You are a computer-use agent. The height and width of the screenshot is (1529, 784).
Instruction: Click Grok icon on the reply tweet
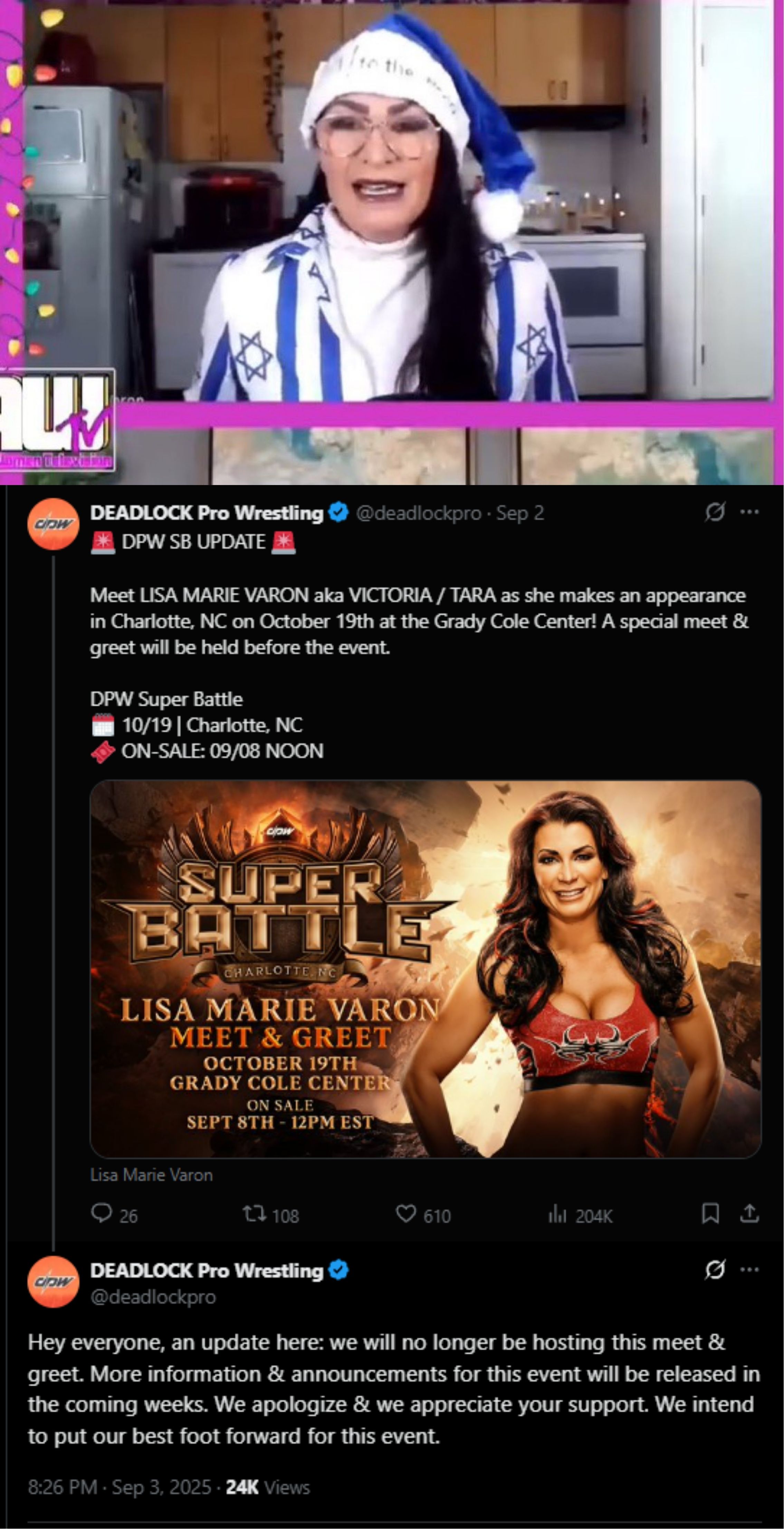[715, 1270]
